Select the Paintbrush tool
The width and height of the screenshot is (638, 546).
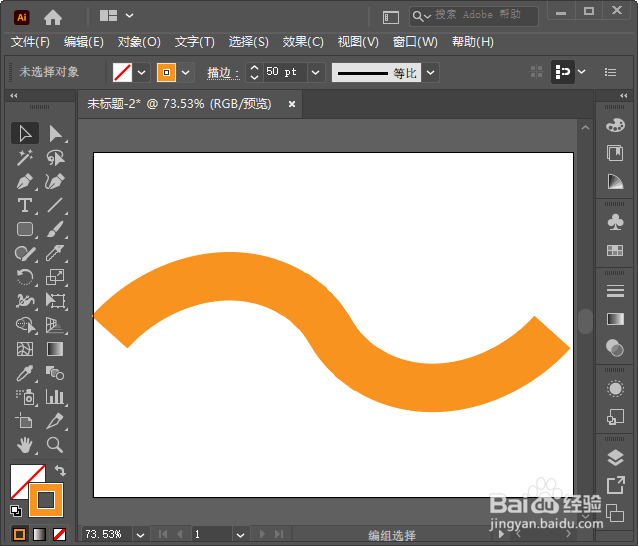click(x=55, y=229)
